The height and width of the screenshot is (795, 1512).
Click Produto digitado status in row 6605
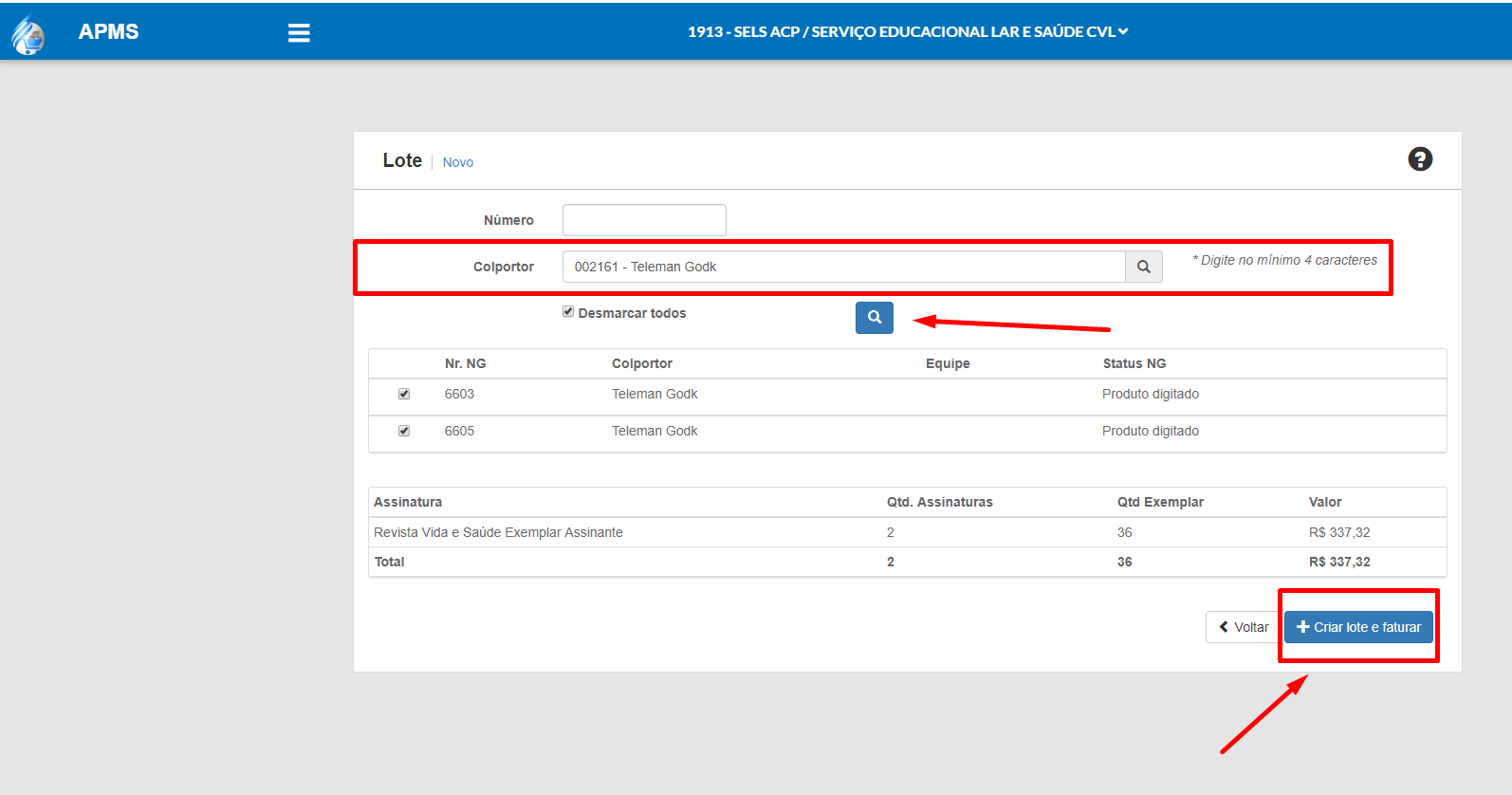(1151, 431)
